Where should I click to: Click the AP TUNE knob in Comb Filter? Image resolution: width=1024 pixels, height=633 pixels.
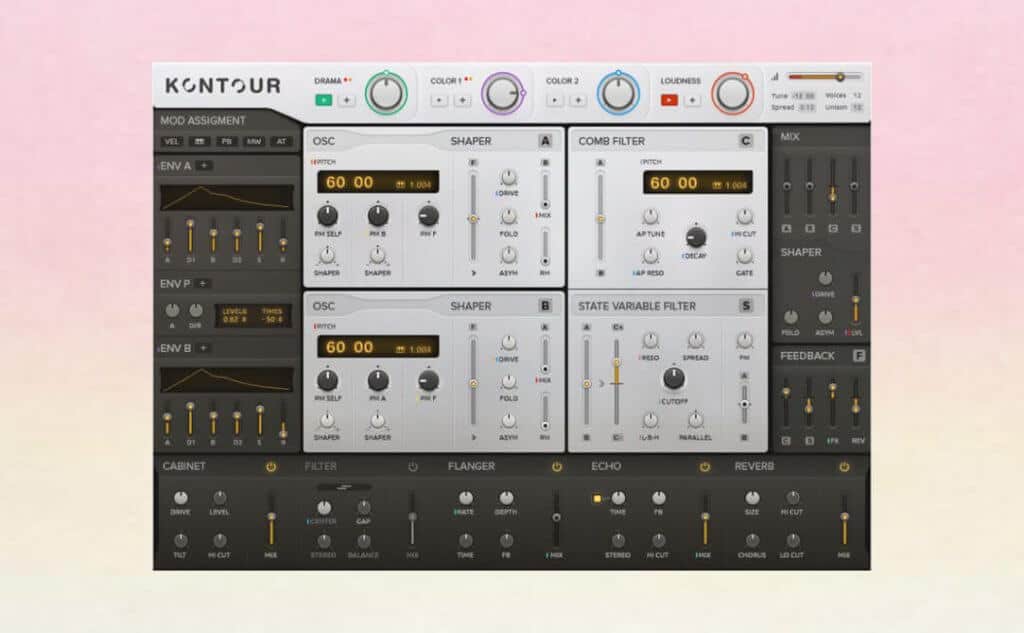650,216
